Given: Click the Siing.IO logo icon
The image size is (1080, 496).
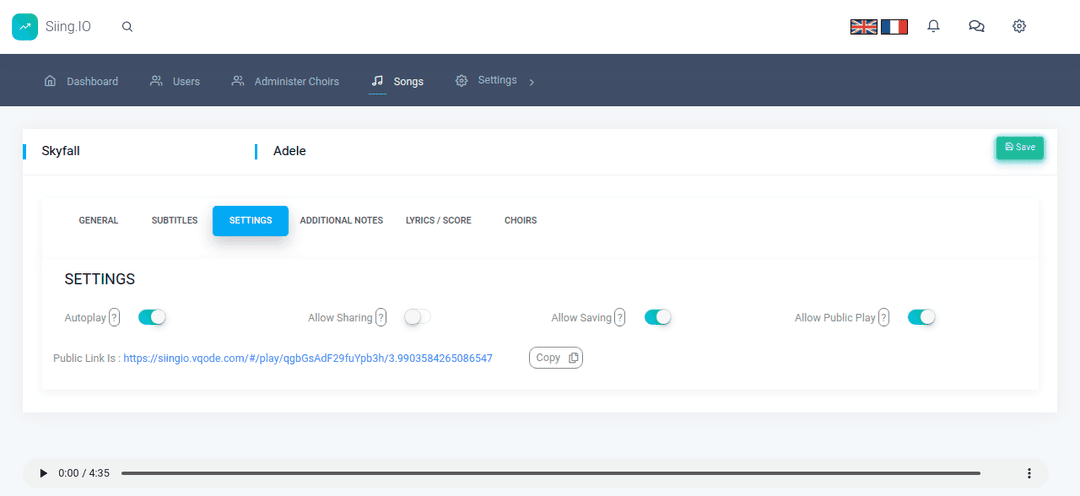Looking at the screenshot, I should 25,27.
